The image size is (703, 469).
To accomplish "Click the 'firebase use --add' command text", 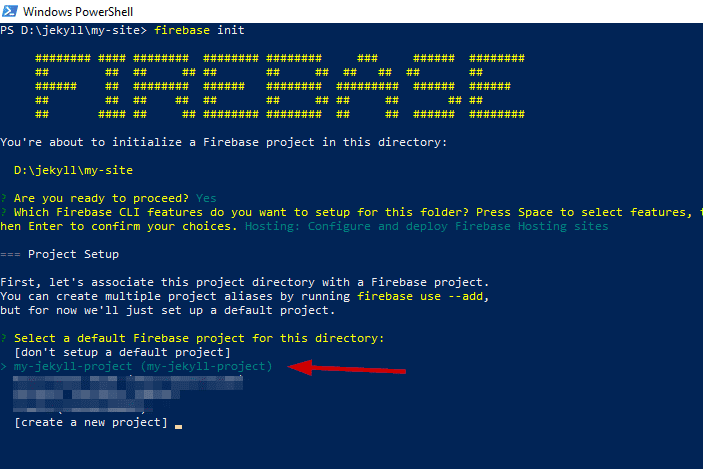I will click(423, 296).
